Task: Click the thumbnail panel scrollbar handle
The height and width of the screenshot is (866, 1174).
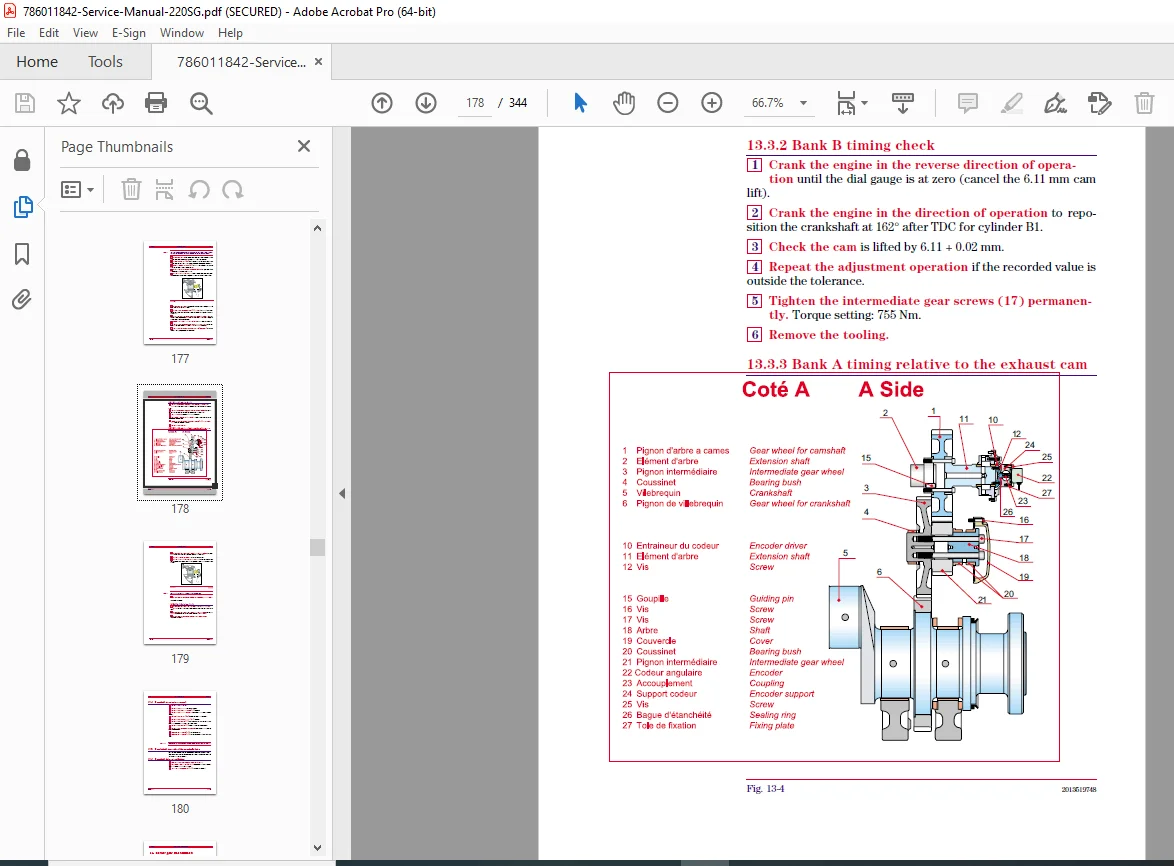Action: [x=317, y=547]
